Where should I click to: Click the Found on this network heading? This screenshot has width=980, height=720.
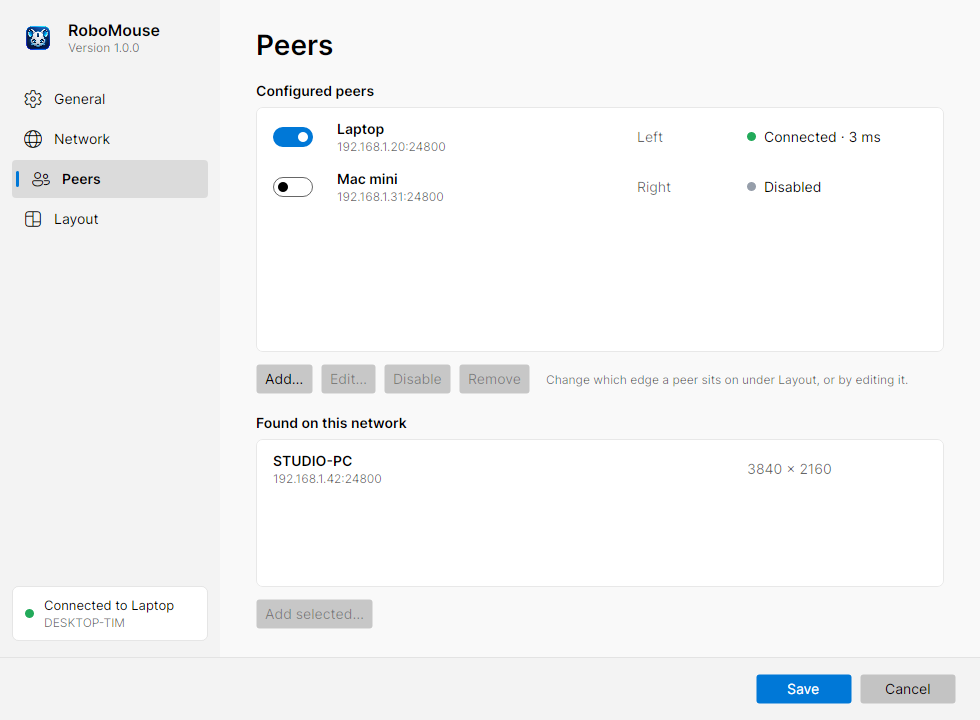click(x=331, y=423)
